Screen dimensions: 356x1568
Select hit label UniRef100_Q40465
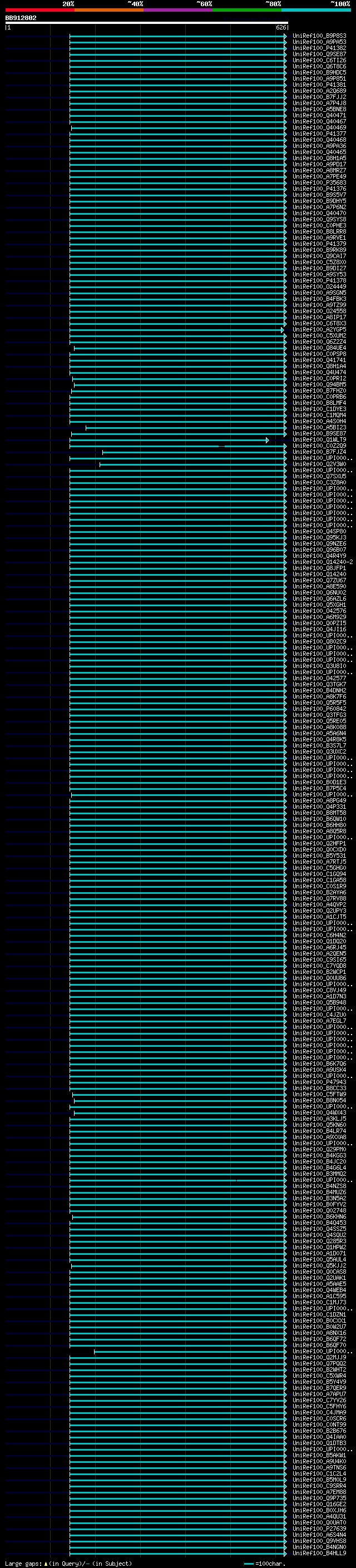point(319,152)
